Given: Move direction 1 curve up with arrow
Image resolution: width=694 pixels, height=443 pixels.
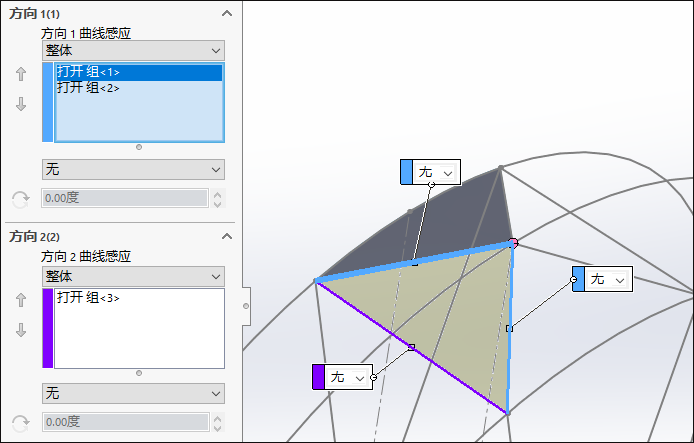Looking at the screenshot, I should (21, 73).
